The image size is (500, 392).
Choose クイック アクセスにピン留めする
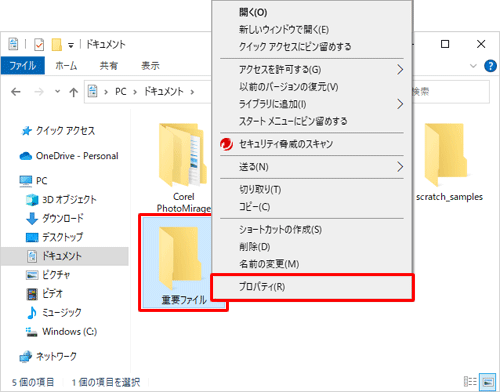pos(312,47)
